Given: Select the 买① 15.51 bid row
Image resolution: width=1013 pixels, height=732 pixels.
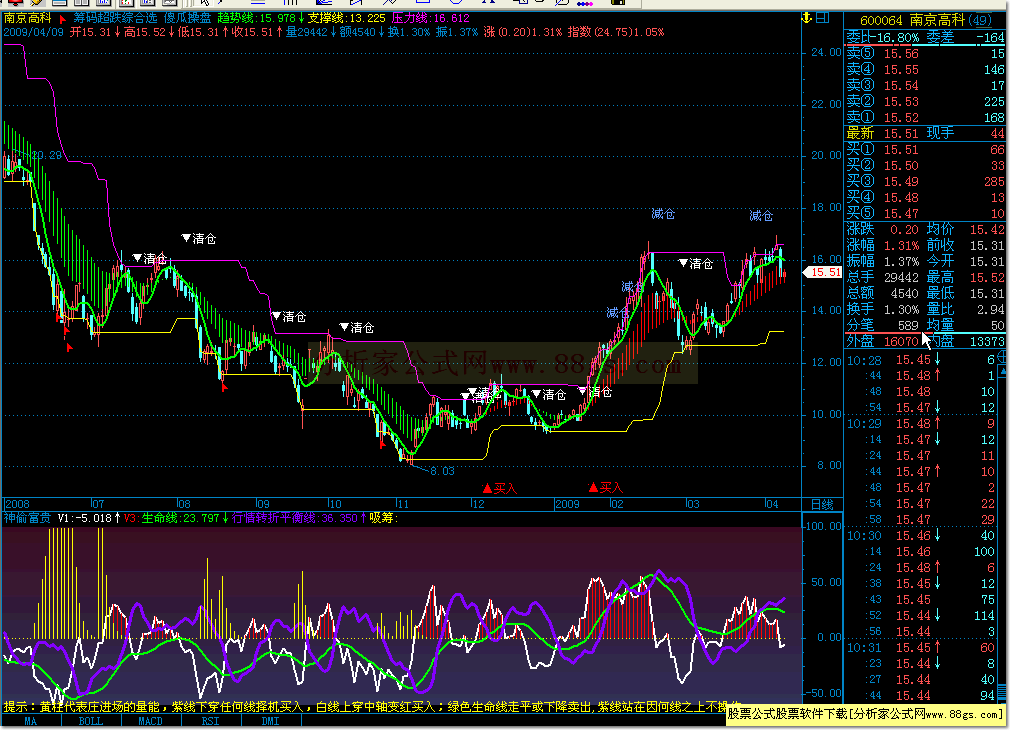Looking at the screenshot, I should [925, 149].
